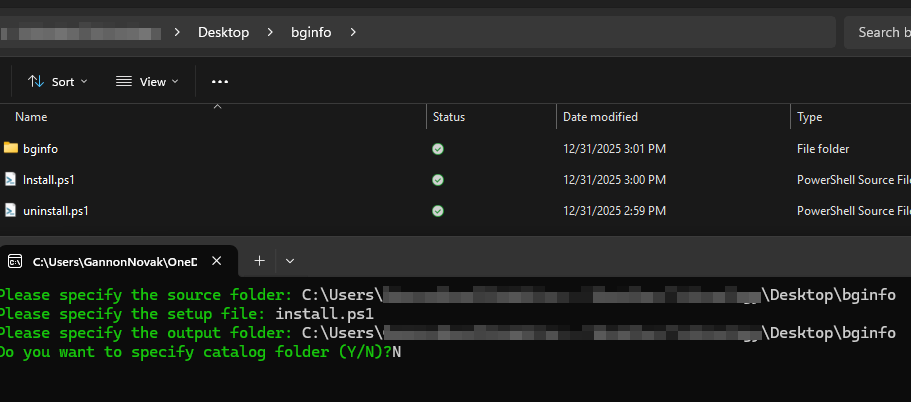
Task: Click the sync status icon for bginfo folder
Action: [438, 149]
